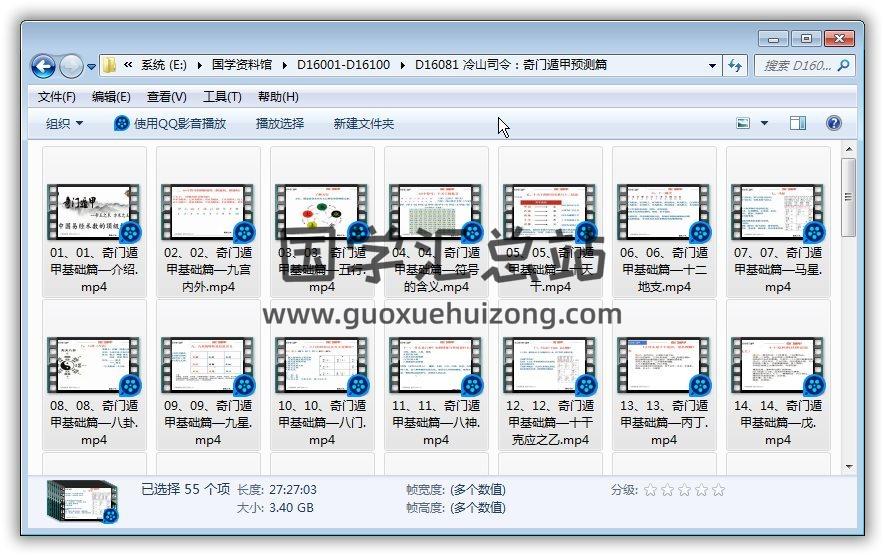This screenshot has height=556, width=885.
Task: Select video 10、奇门遁甲基础篇—八门.mp4
Action: click(322, 375)
